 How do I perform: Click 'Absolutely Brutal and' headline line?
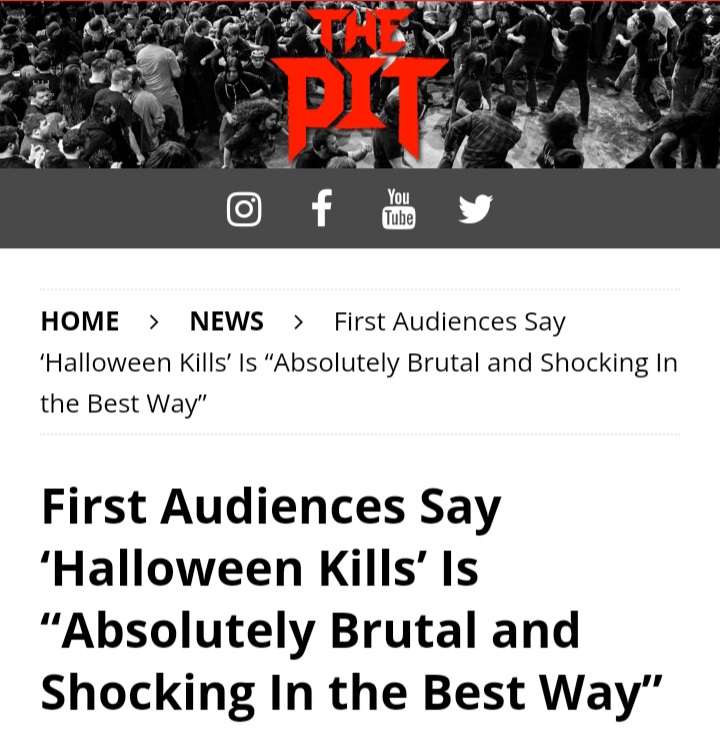coord(310,631)
